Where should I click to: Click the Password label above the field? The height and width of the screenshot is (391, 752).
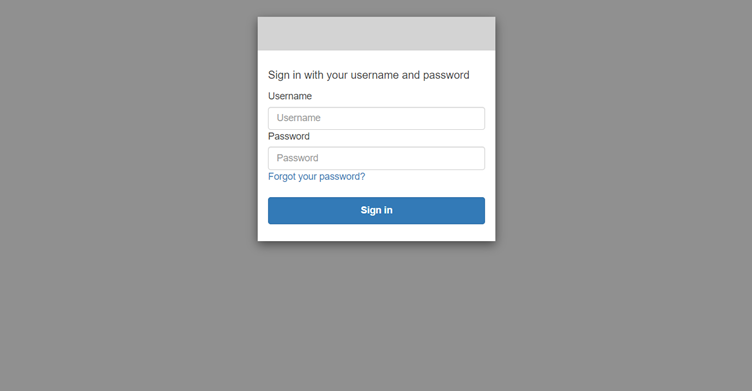click(x=289, y=136)
